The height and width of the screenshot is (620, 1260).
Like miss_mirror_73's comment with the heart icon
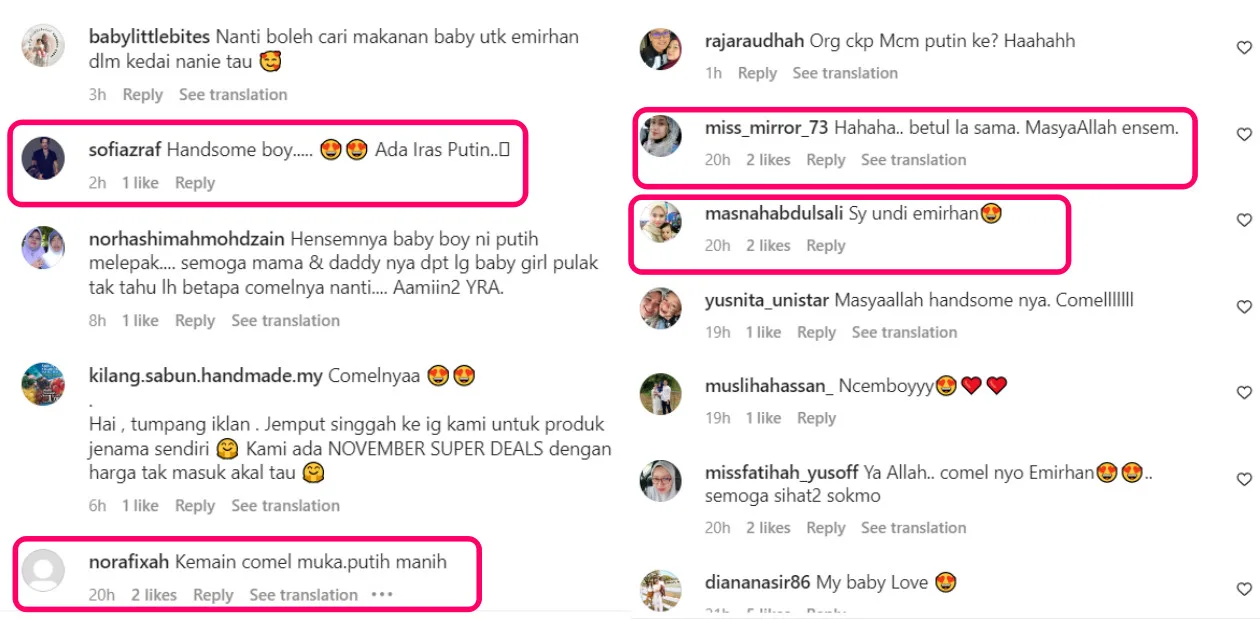tap(1244, 134)
